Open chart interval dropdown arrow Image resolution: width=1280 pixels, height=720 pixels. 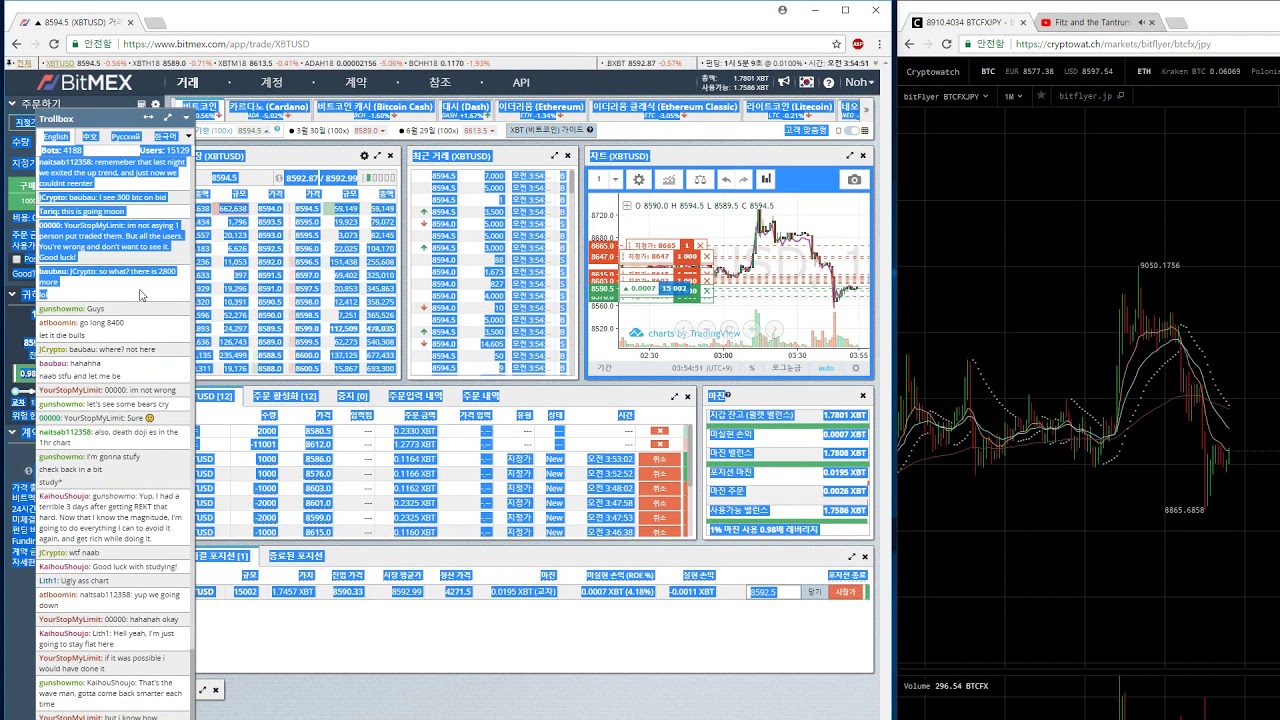(615, 179)
